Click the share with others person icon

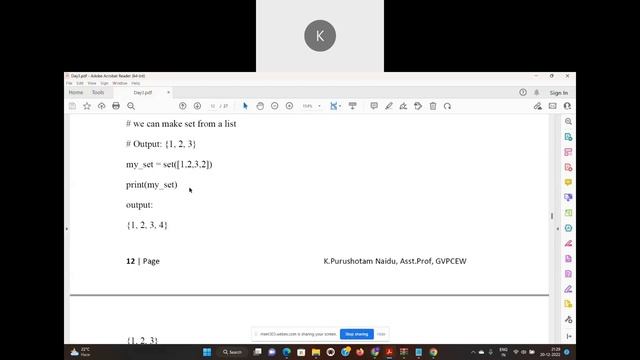pos(567,106)
